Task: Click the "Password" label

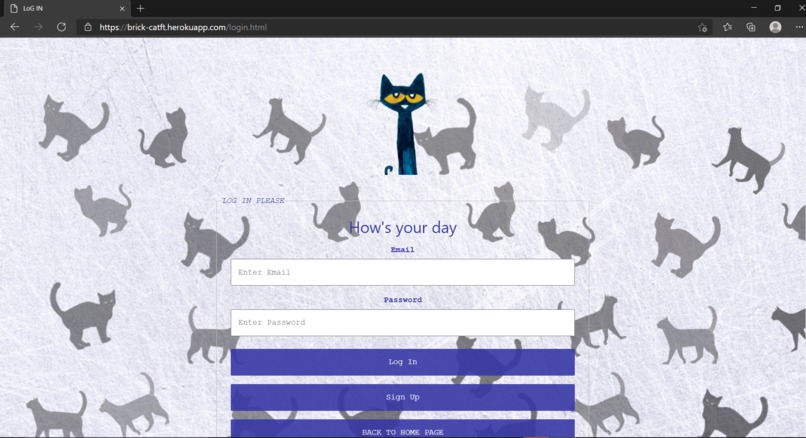Action: [402, 300]
